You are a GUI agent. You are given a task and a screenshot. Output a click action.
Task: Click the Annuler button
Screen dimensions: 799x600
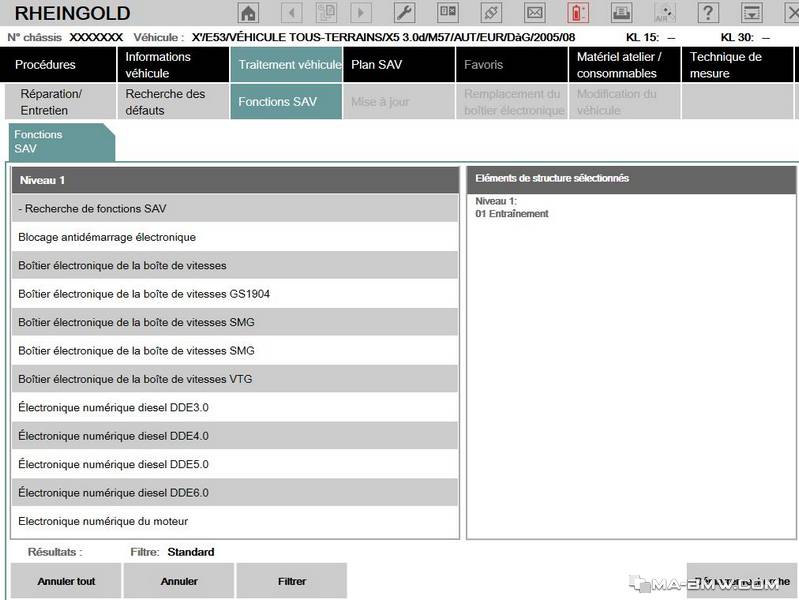pos(179,581)
